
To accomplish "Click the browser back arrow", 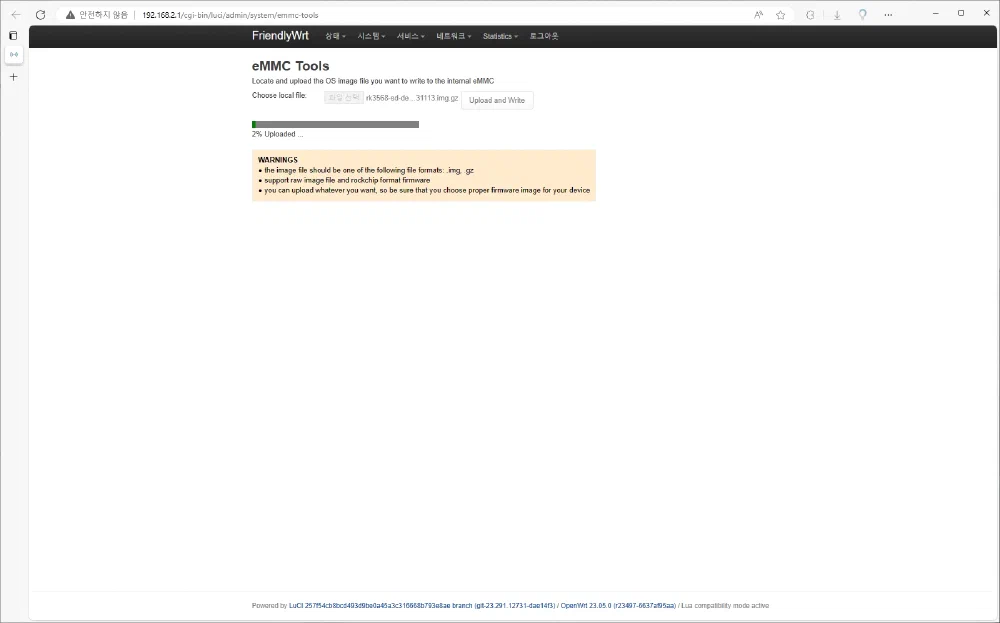I will (x=15, y=15).
